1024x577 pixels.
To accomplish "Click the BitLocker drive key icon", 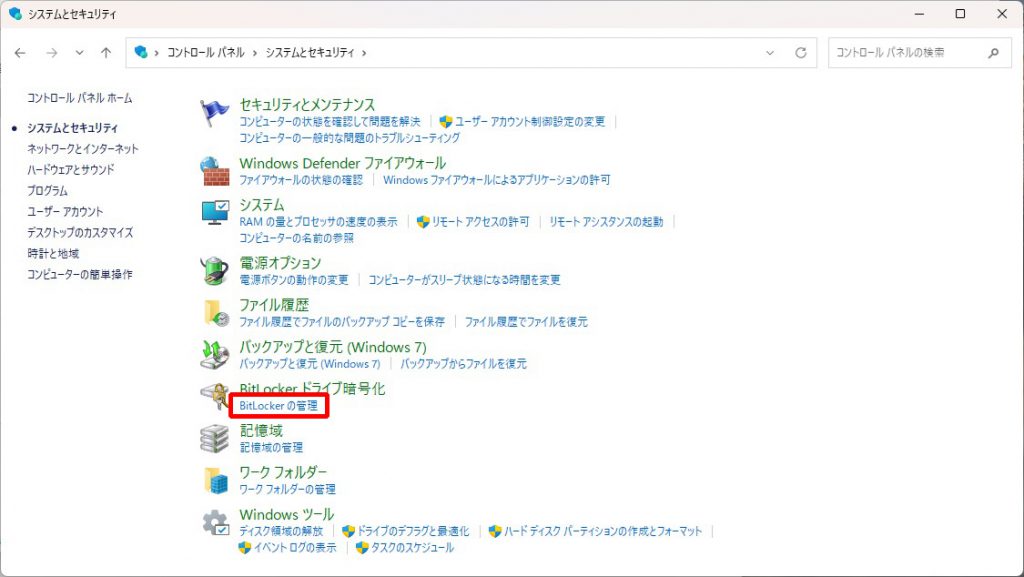I will [214, 396].
